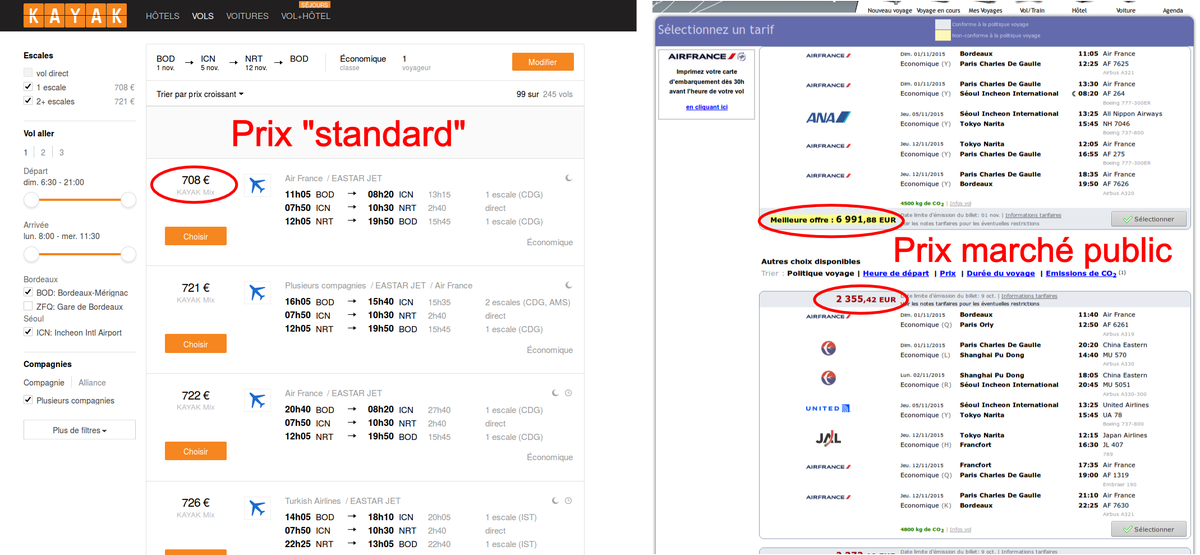Open the VOL+HÔTEL tab
1200x555 pixels.
click(x=305, y=17)
